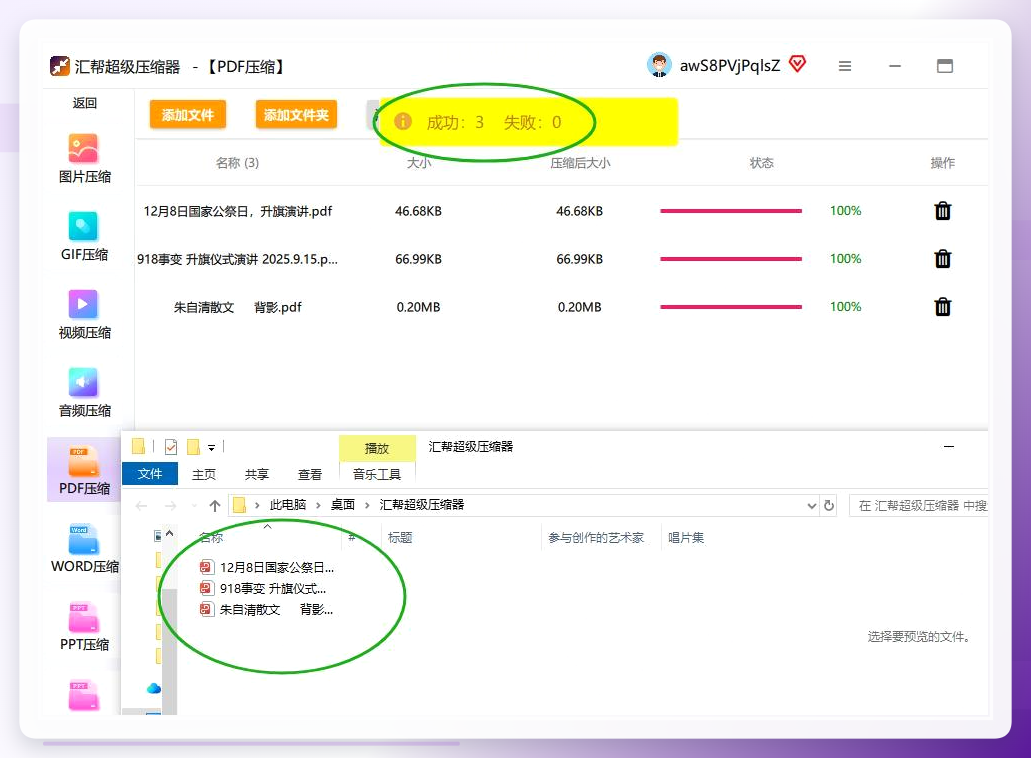Open the GIF压缩 tool in sidebar
The width and height of the screenshot is (1031, 758).
(x=84, y=237)
